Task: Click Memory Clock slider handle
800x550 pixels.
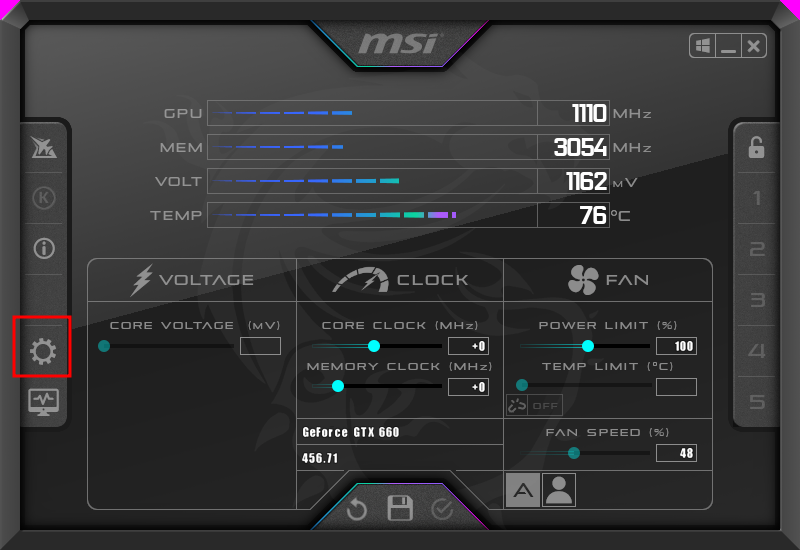Action: pyautogui.click(x=338, y=386)
